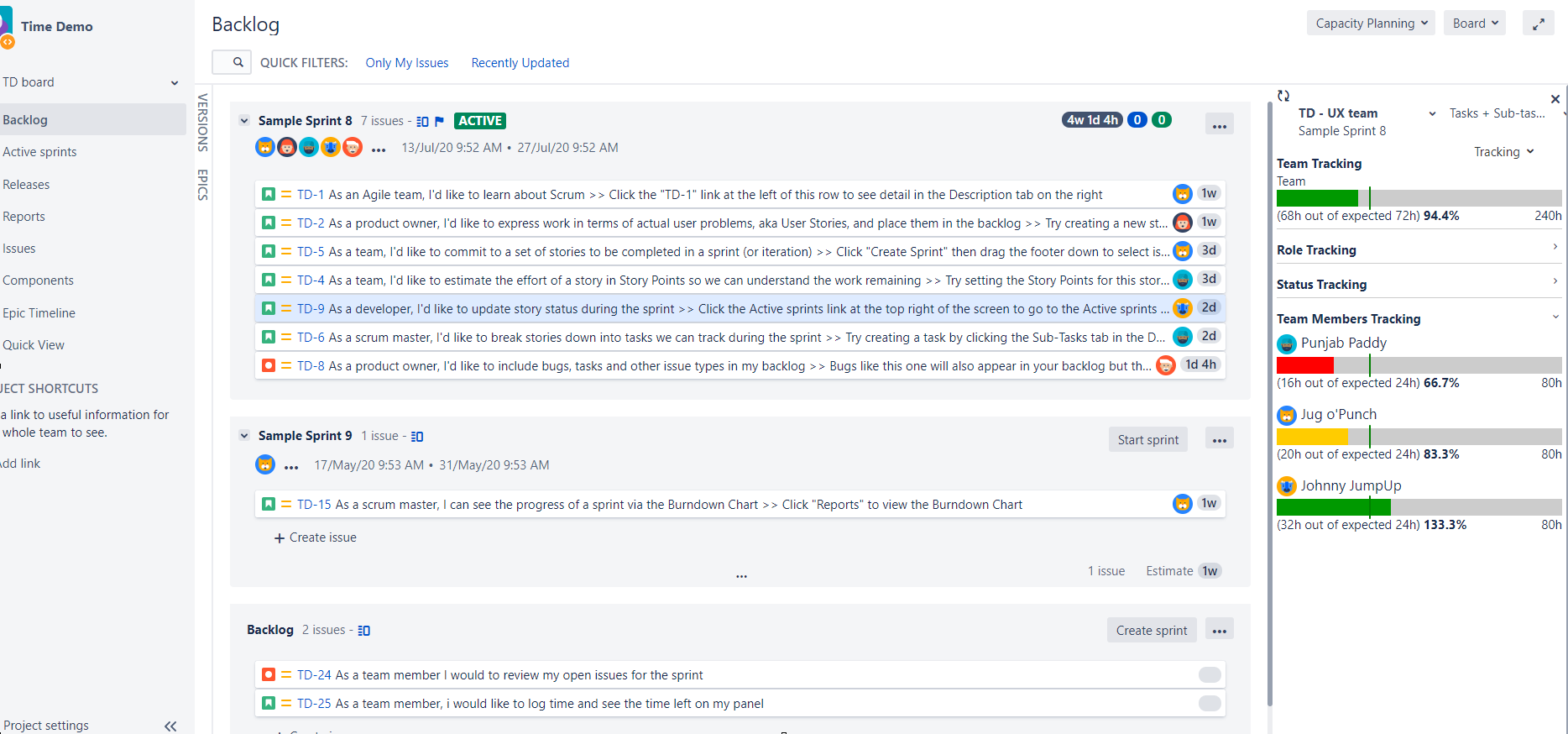
Task: Open the EPICS side panel tab
Action: coord(202,185)
